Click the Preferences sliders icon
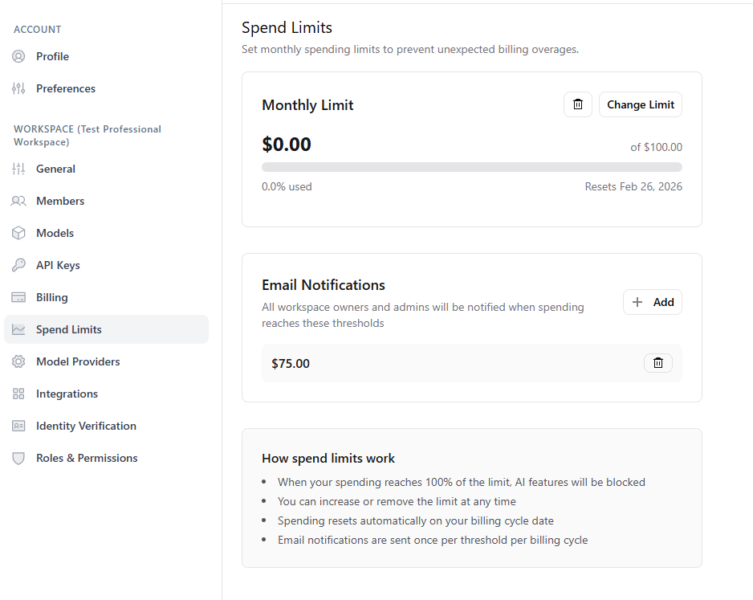The height and width of the screenshot is (600, 753). [x=18, y=89]
